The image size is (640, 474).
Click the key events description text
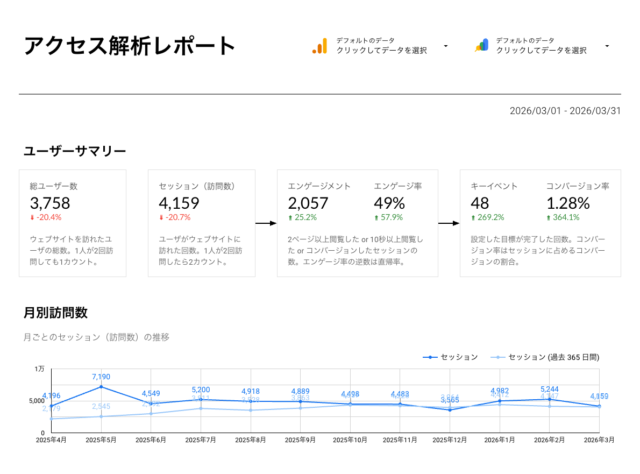[538, 250]
